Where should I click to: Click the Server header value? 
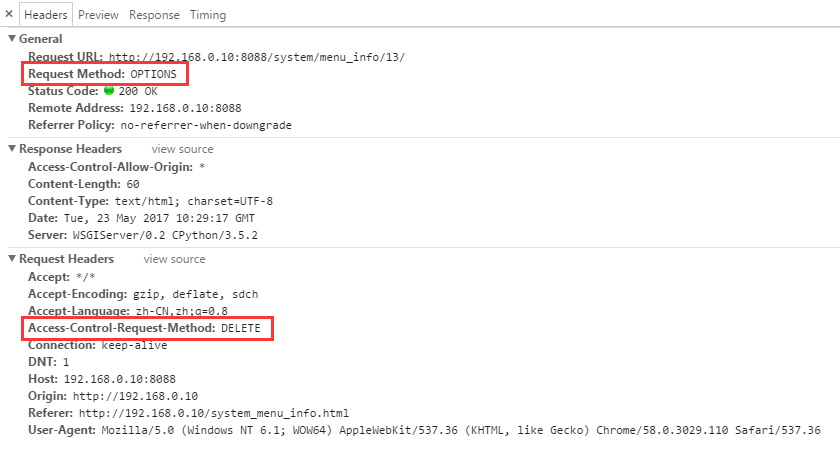pyautogui.click(x=165, y=235)
